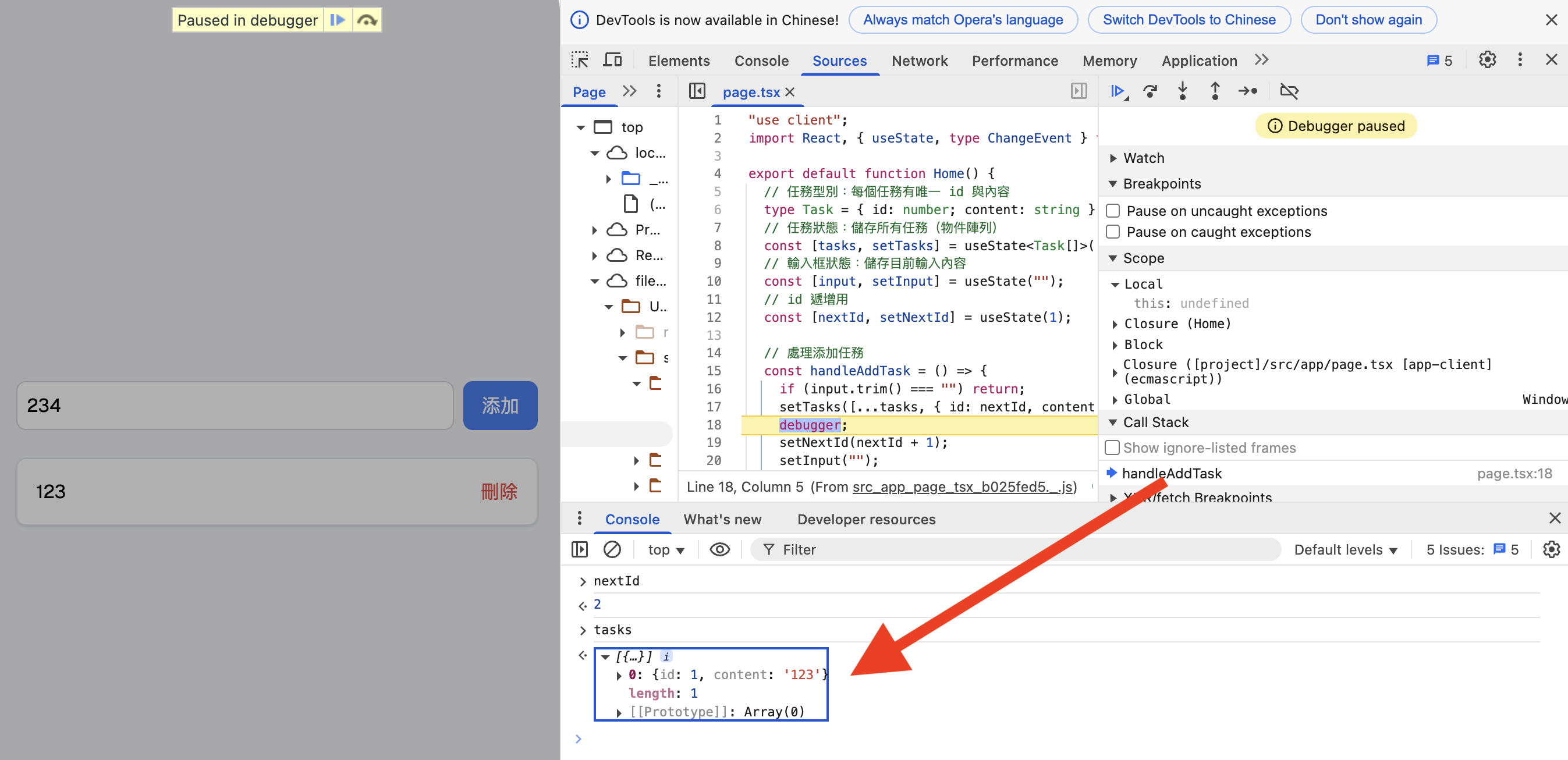This screenshot has height=760, width=1568.
Task: Focus the console Filter field
Action: point(1014,549)
